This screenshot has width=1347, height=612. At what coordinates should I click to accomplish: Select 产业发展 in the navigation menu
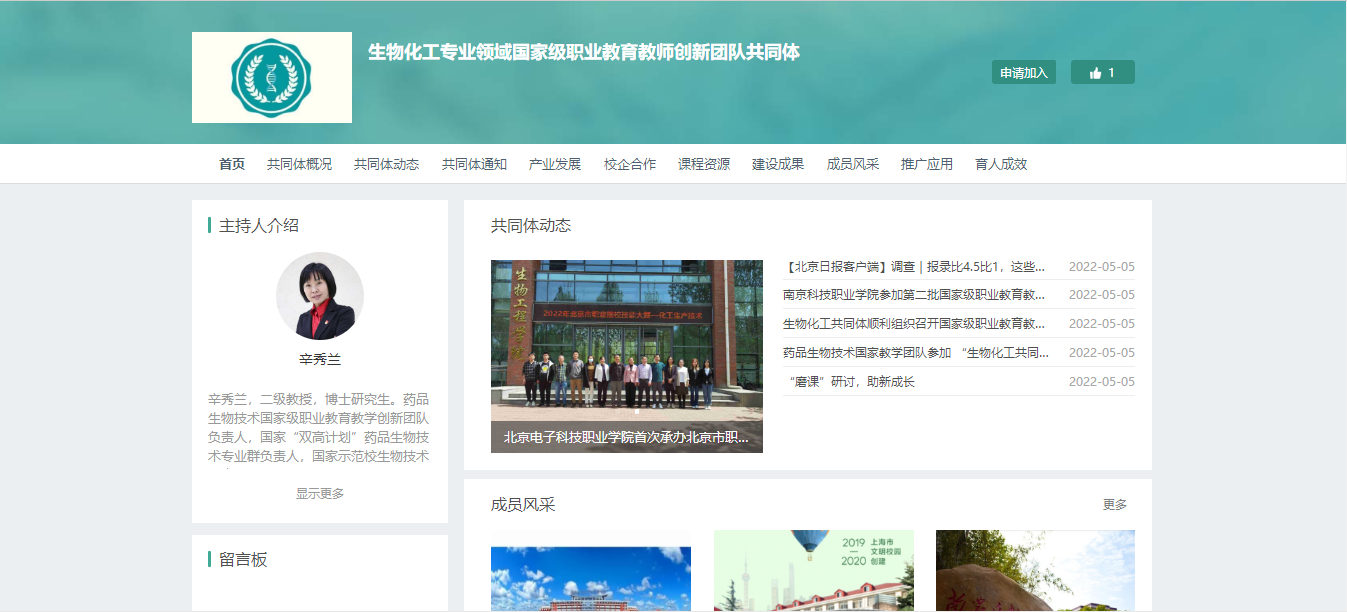[x=554, y=164]
